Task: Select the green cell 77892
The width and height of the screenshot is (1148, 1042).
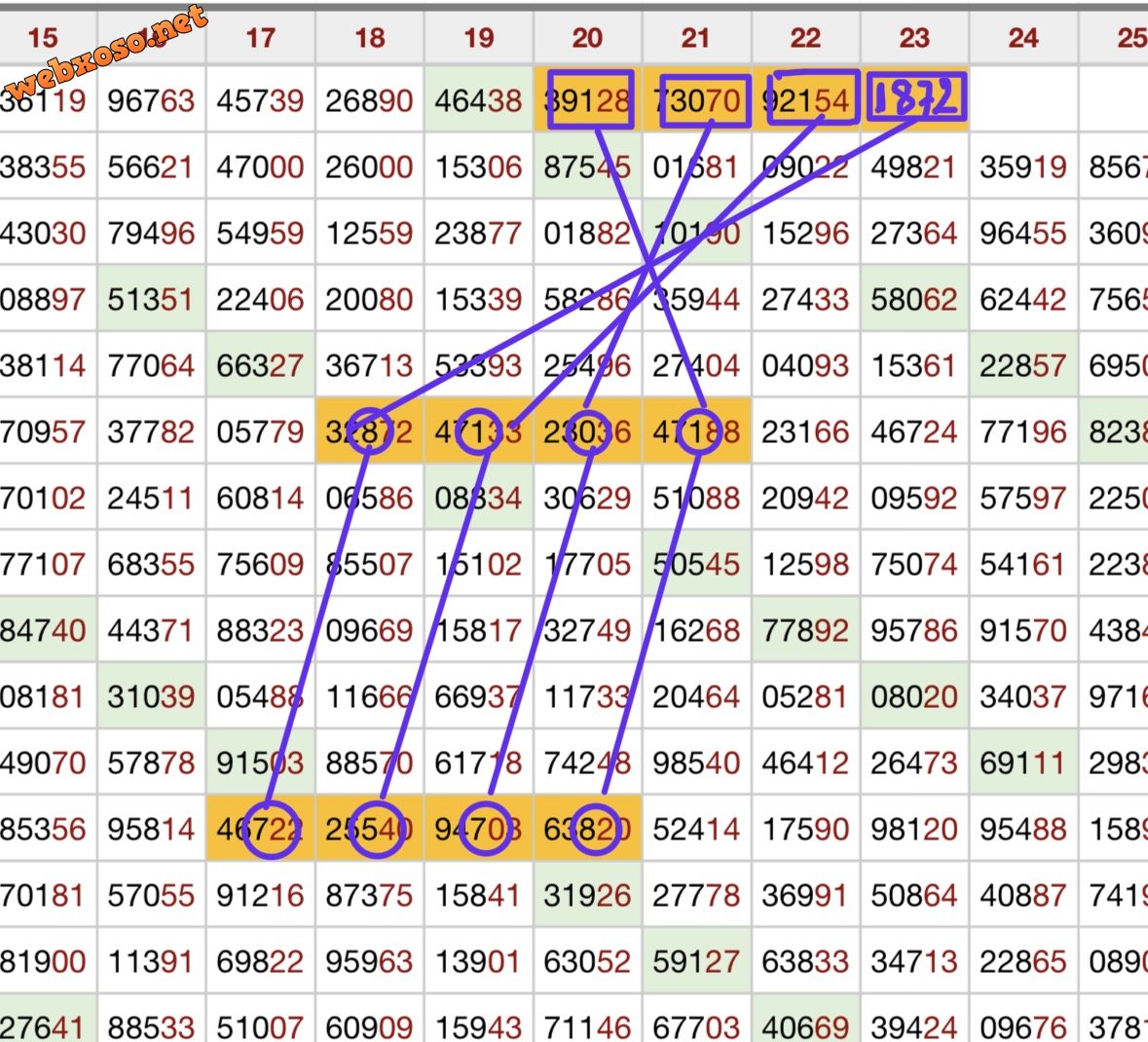Action: pyautogui.click(x=805, y=630)
